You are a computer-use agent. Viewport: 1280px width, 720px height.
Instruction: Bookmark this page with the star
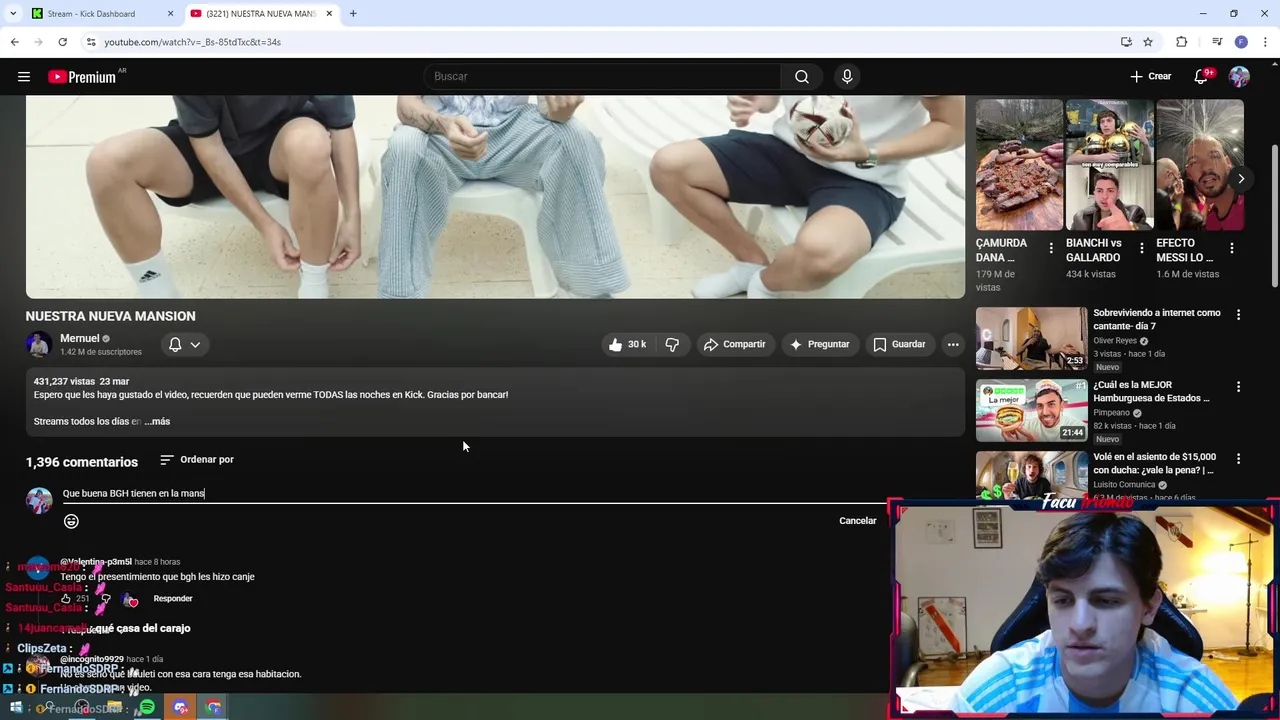pos(1148,42)
